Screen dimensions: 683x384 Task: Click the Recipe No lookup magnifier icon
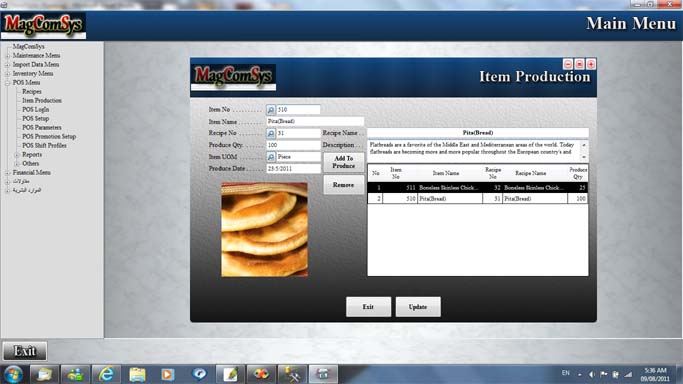click(270, 133)
